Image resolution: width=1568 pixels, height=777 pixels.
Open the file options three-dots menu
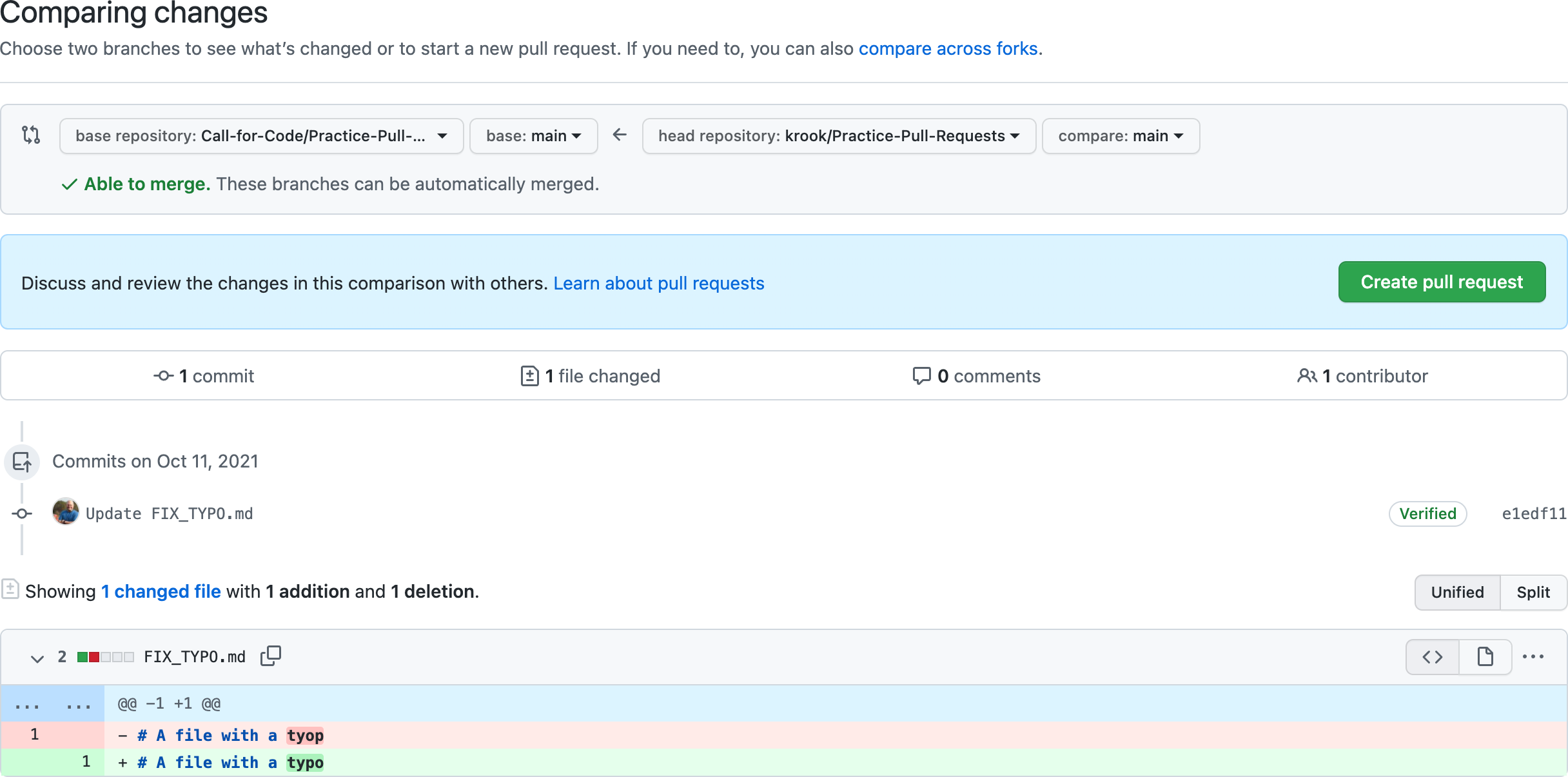tap(1533, 657)
